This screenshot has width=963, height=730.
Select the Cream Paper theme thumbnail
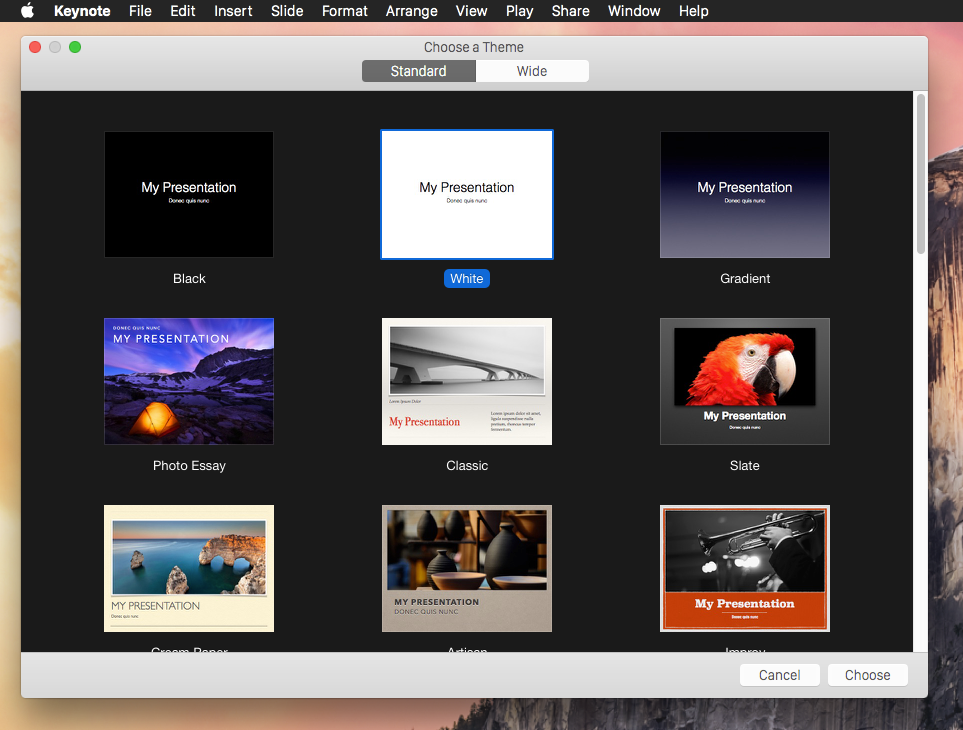[x=189, y=569]
